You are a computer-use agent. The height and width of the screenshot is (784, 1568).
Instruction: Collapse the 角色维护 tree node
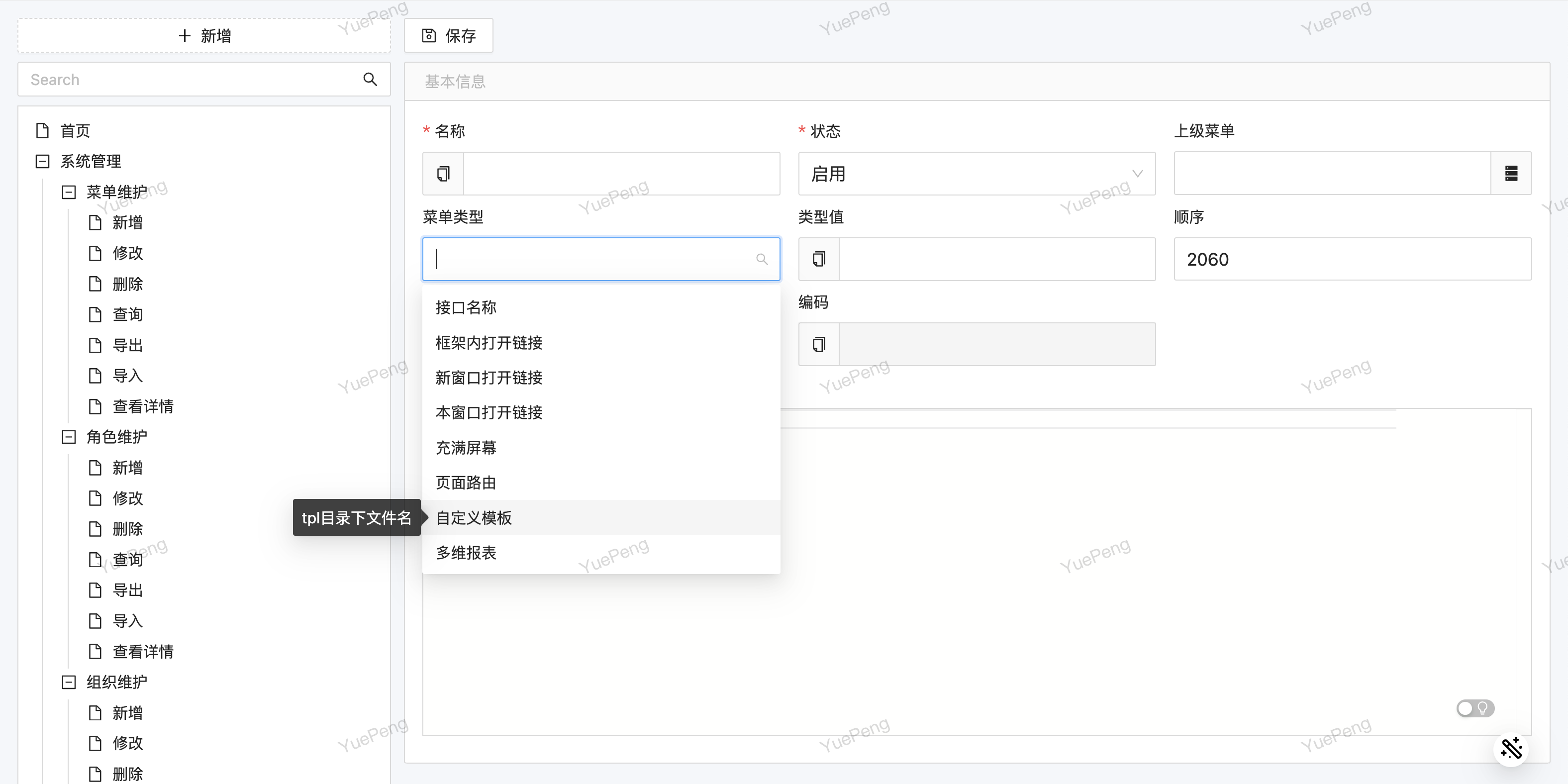click(69, 437)
